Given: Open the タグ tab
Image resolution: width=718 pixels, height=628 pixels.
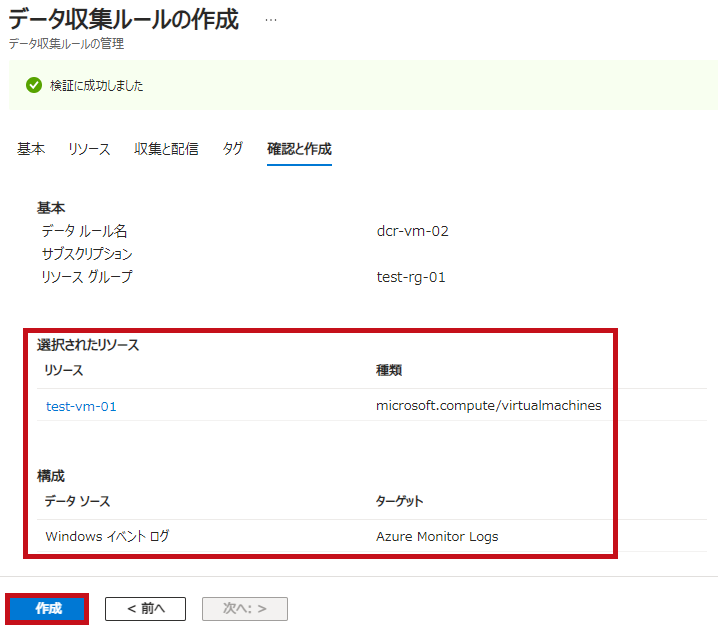Looking at the screenshot, I should tap(233, 149).
